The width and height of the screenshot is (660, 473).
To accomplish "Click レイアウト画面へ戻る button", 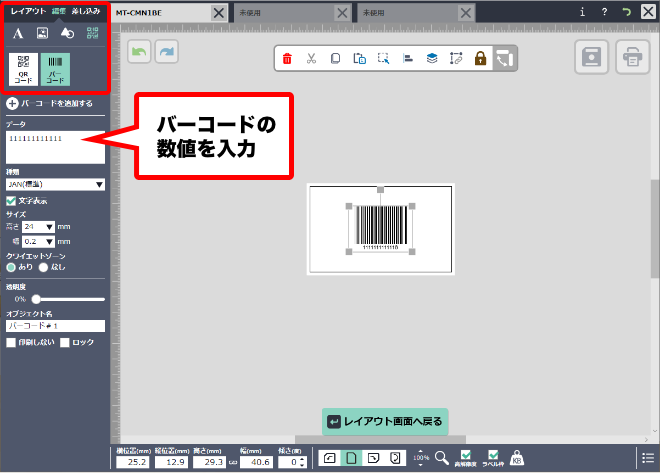I will (x=385, y=422).
